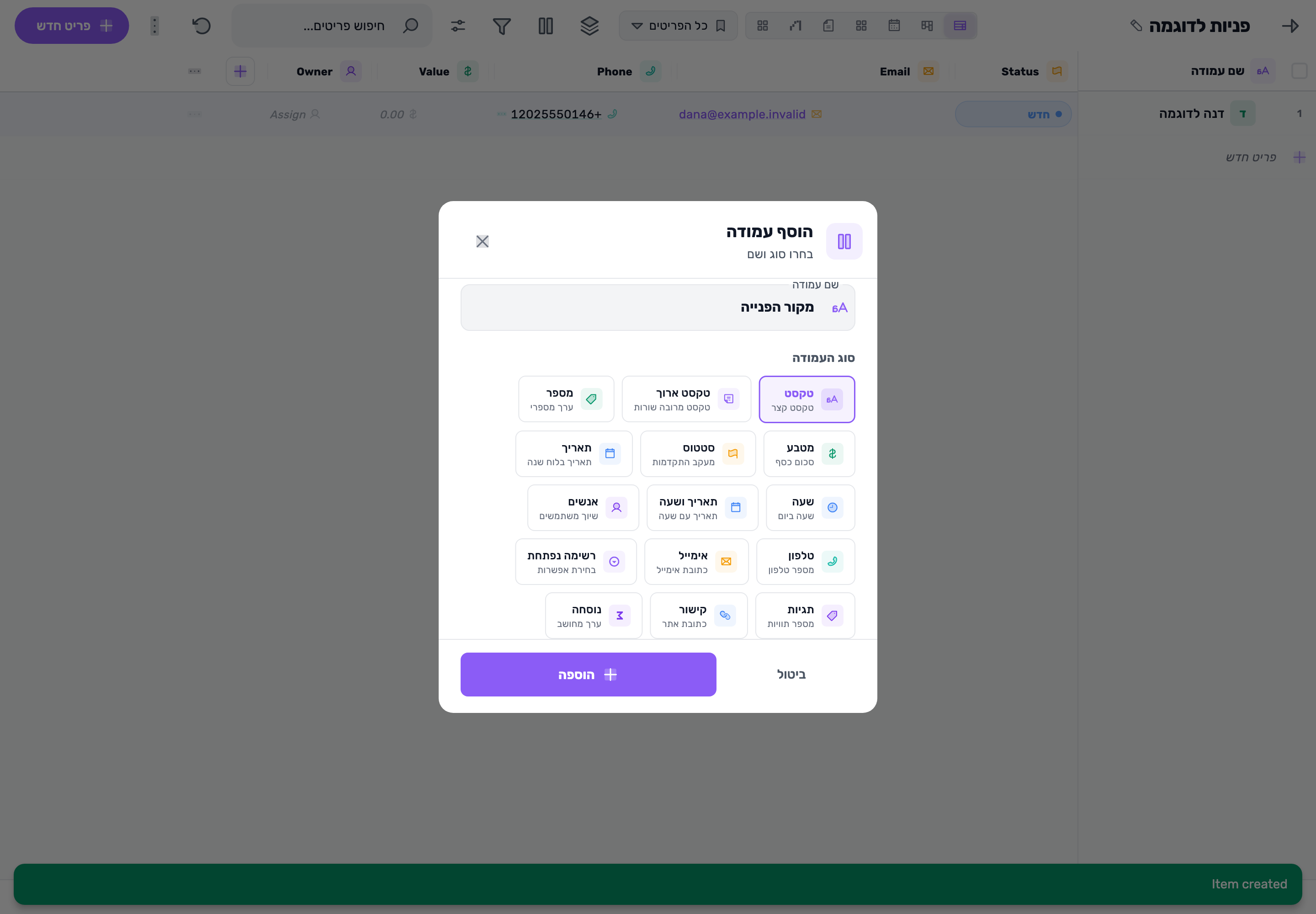
Task: Choose the אימייל email column type
Action: tap(696, 561)
